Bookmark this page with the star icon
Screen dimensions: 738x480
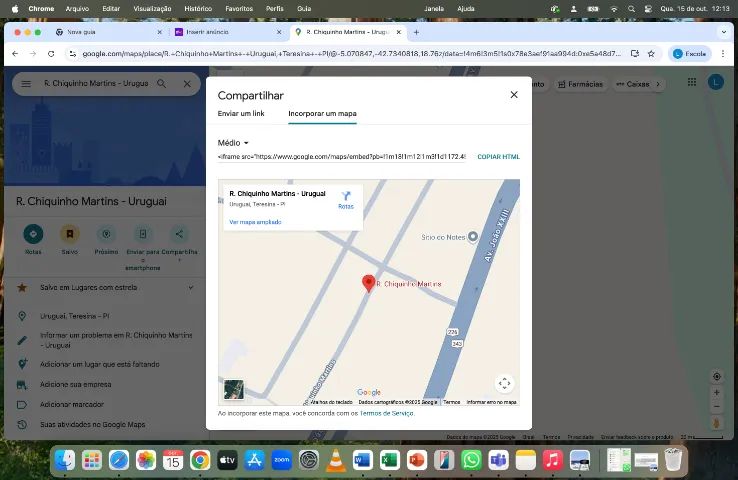pyautogui.click(x=651, y=54)
